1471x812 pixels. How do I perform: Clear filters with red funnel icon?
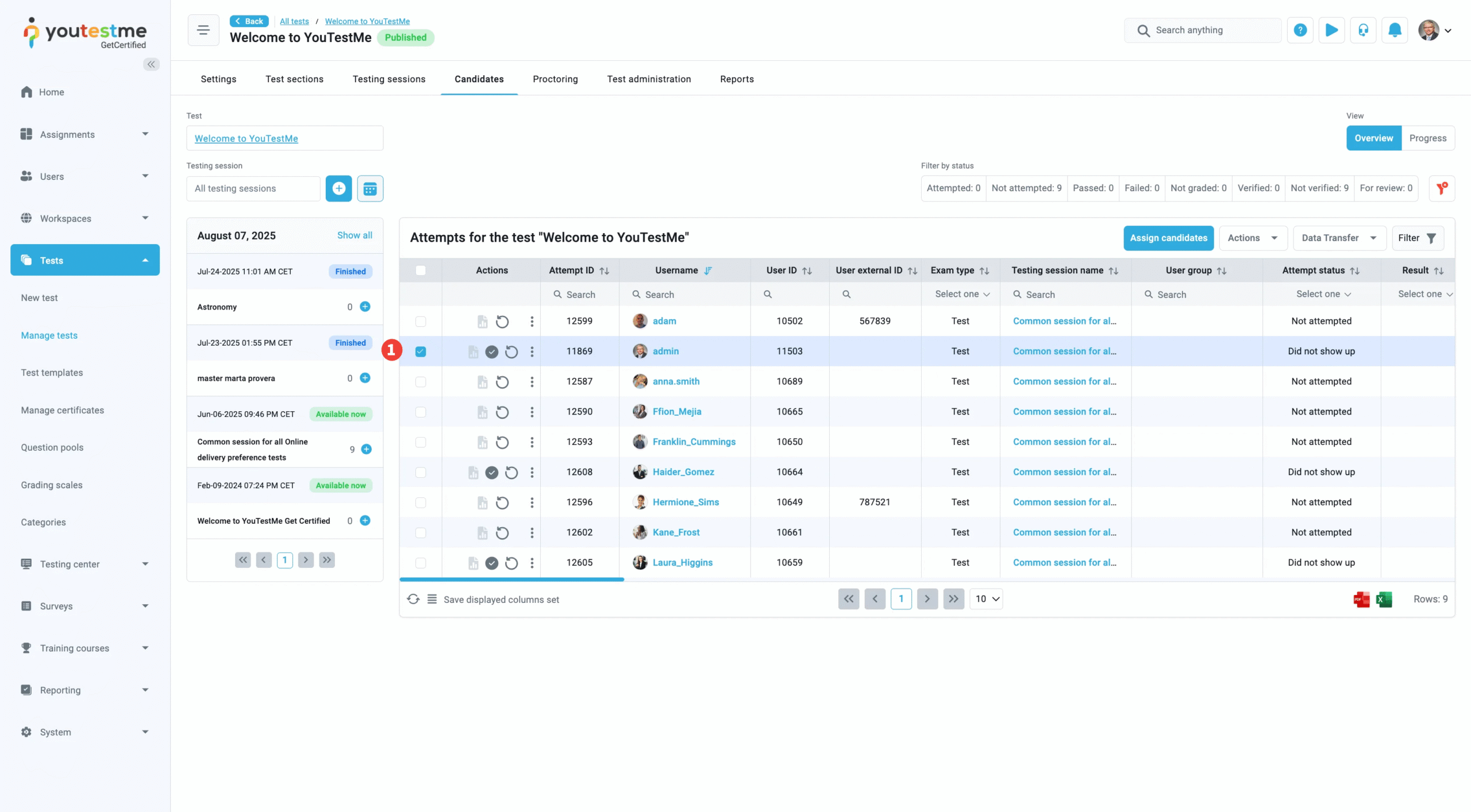1442,188
